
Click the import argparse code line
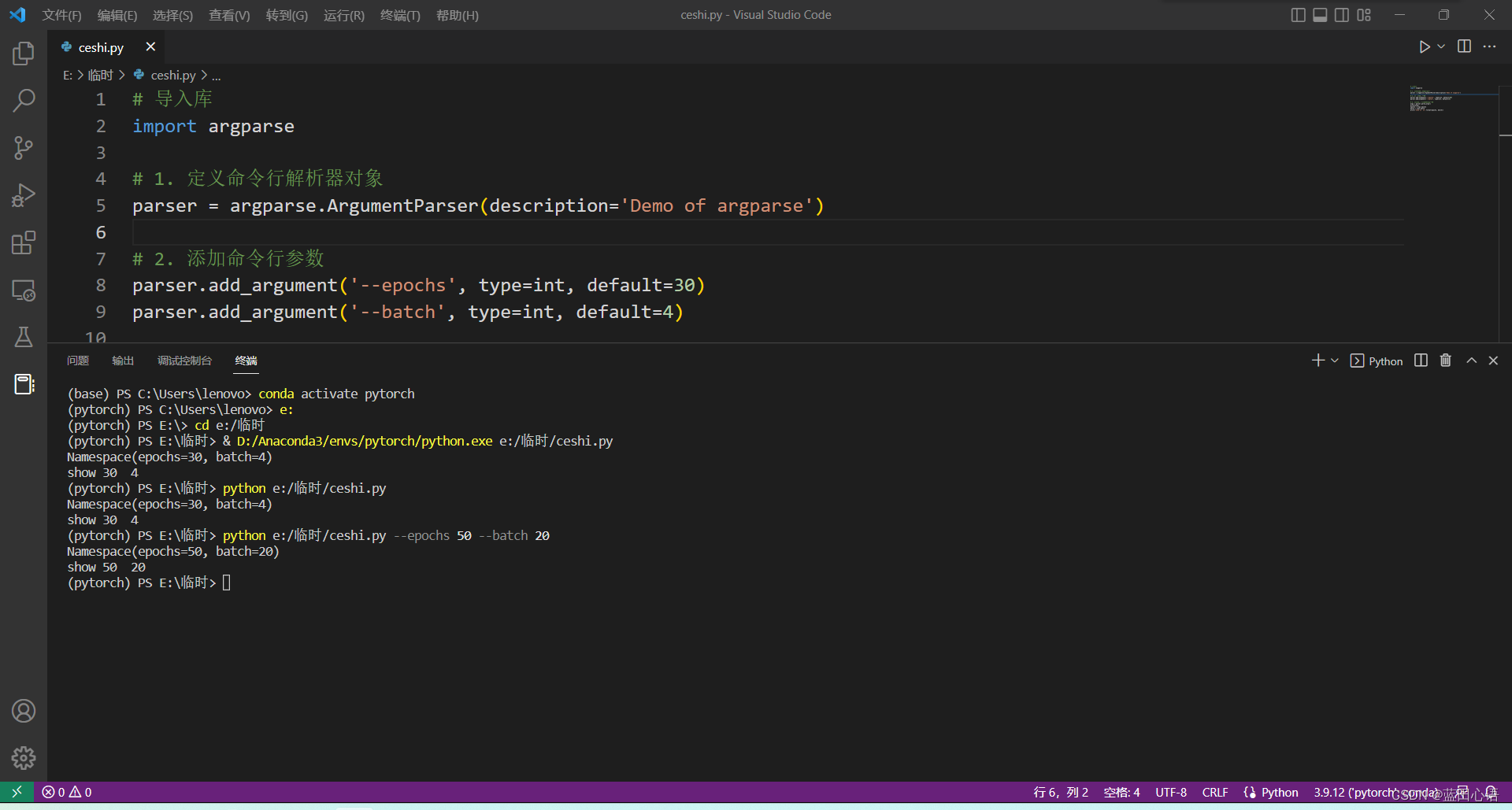(213, 127)
